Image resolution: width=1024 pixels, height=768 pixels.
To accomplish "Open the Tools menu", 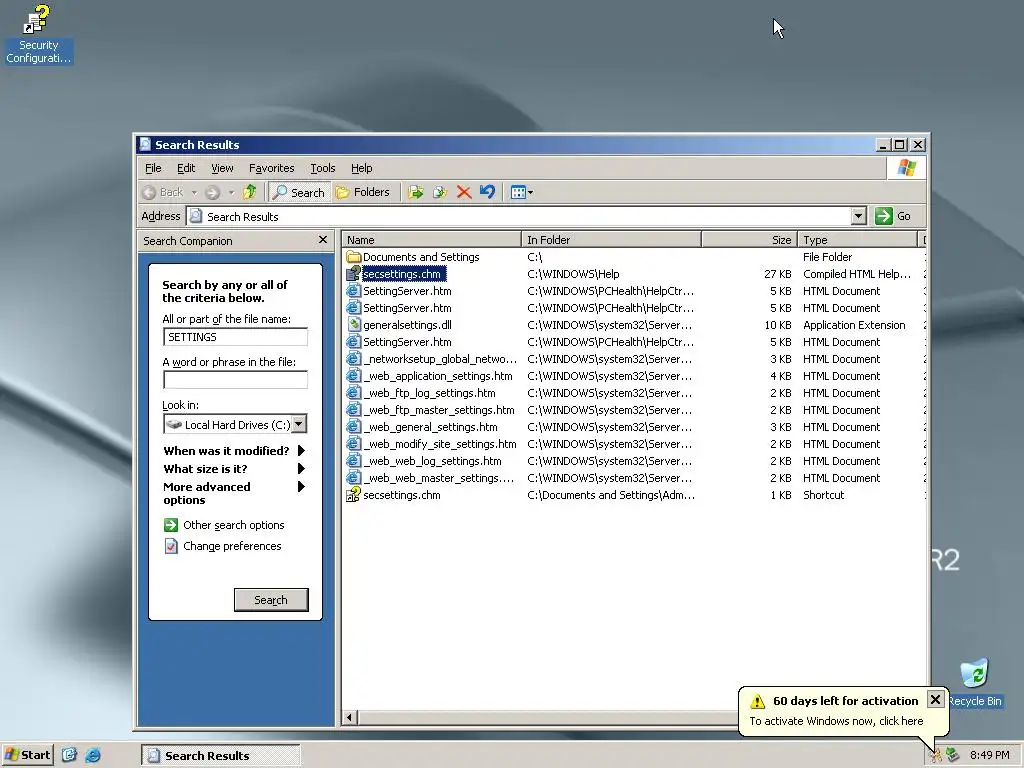I will point(323,168).
